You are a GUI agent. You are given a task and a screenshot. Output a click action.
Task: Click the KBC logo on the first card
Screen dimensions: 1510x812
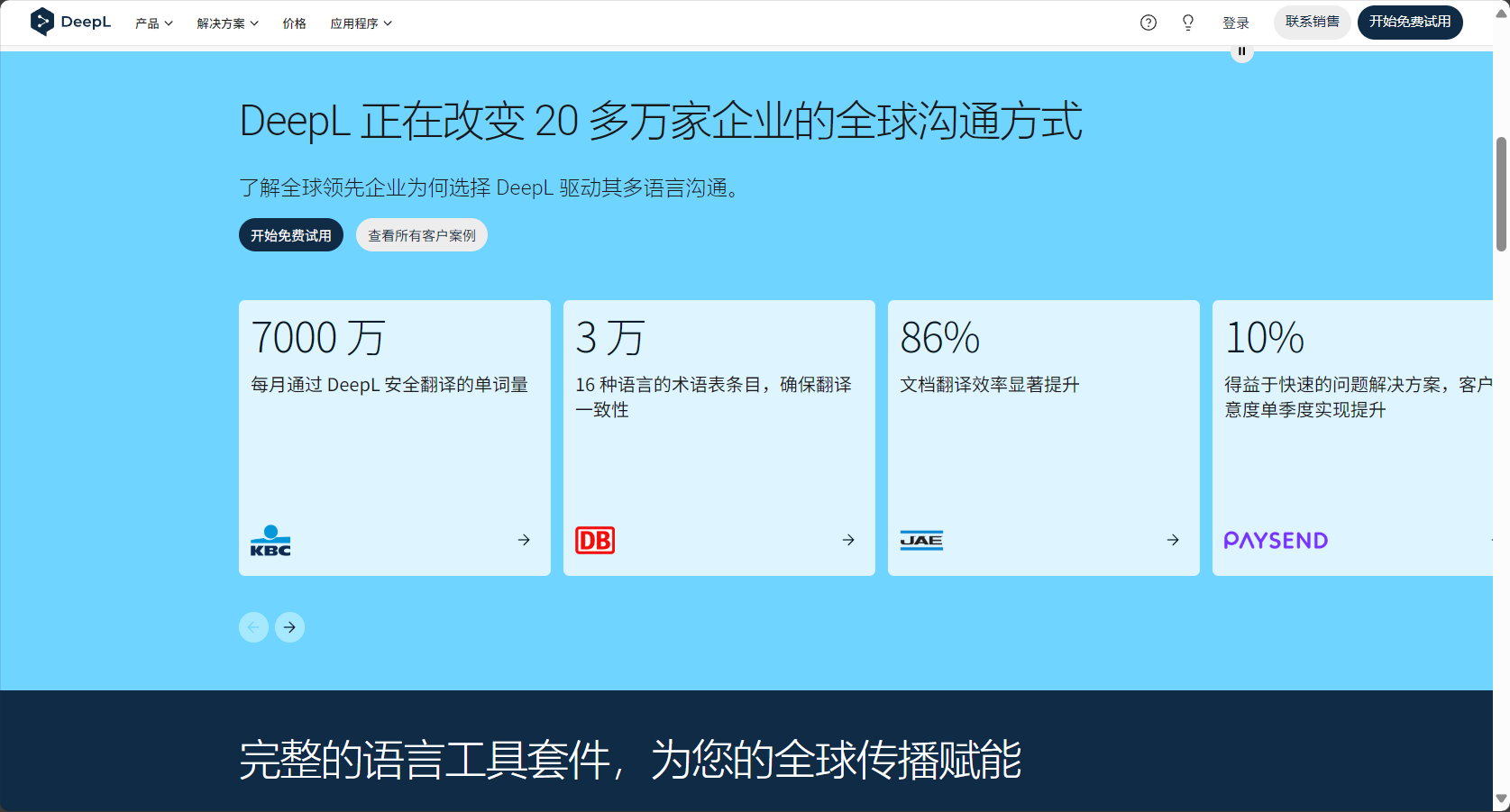pos(270,541)
